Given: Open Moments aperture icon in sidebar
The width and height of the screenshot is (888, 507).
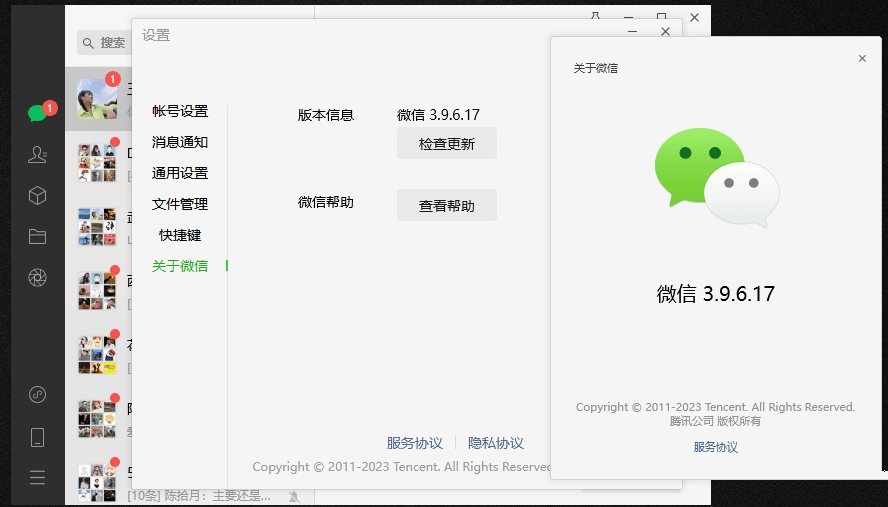Looking at the screenshot, I should (37, 278).
